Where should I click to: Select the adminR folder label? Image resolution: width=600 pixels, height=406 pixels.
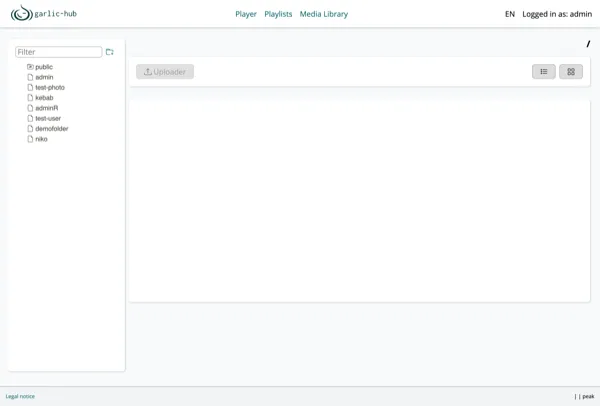[x=47, y=108]
